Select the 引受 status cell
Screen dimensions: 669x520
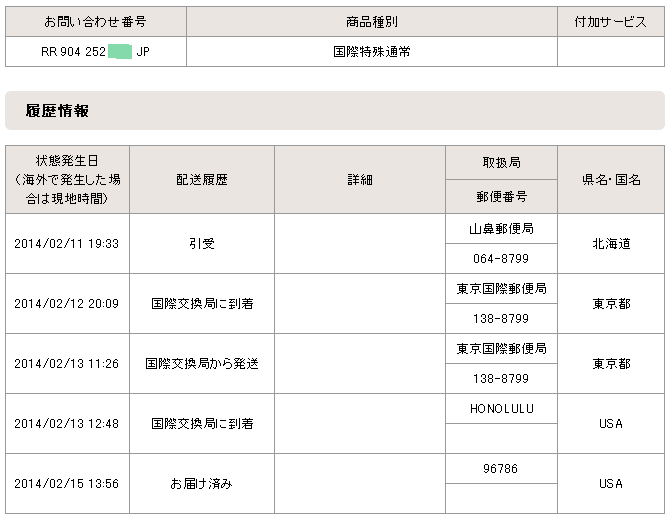[x=202, y=244]
